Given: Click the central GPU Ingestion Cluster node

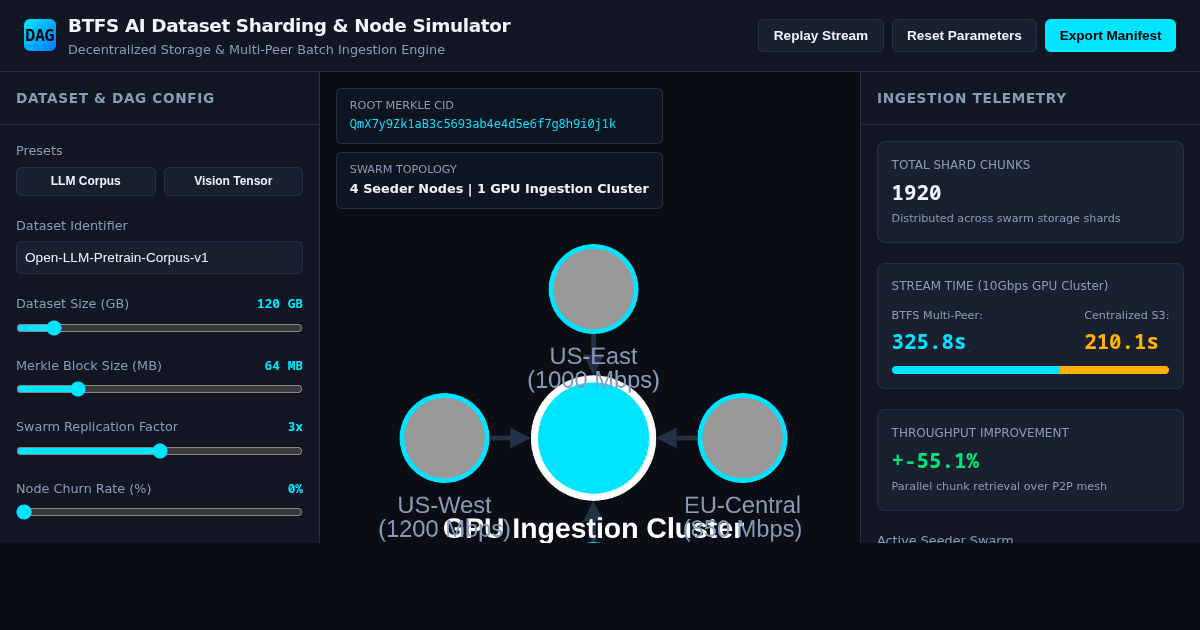Looking at the screenshot, I should click(x=593, y=438).
